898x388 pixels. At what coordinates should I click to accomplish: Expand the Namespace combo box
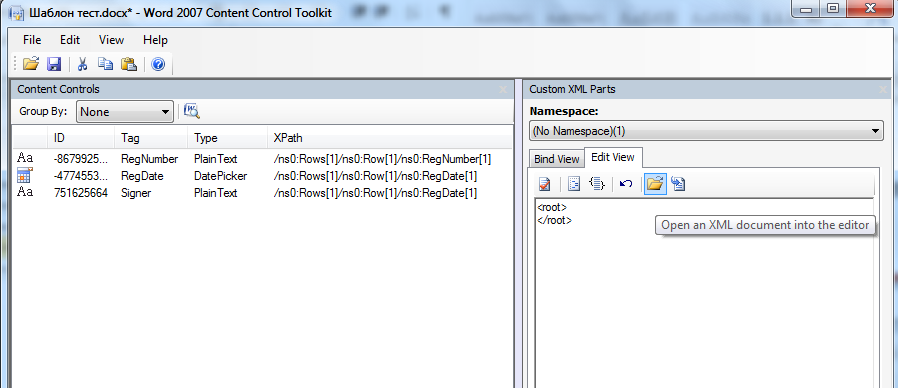click(x=706, y=131)
